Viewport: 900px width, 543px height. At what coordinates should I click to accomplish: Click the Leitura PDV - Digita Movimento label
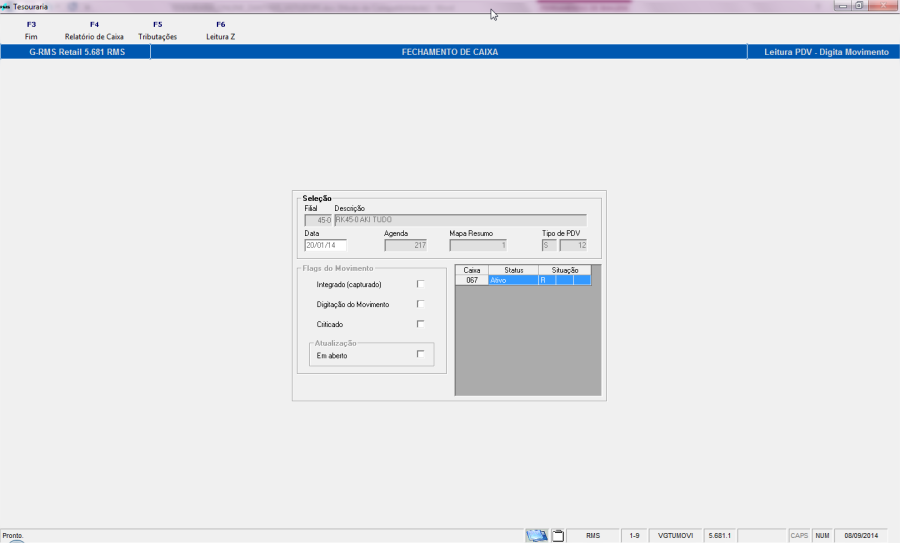click(826, 52)
